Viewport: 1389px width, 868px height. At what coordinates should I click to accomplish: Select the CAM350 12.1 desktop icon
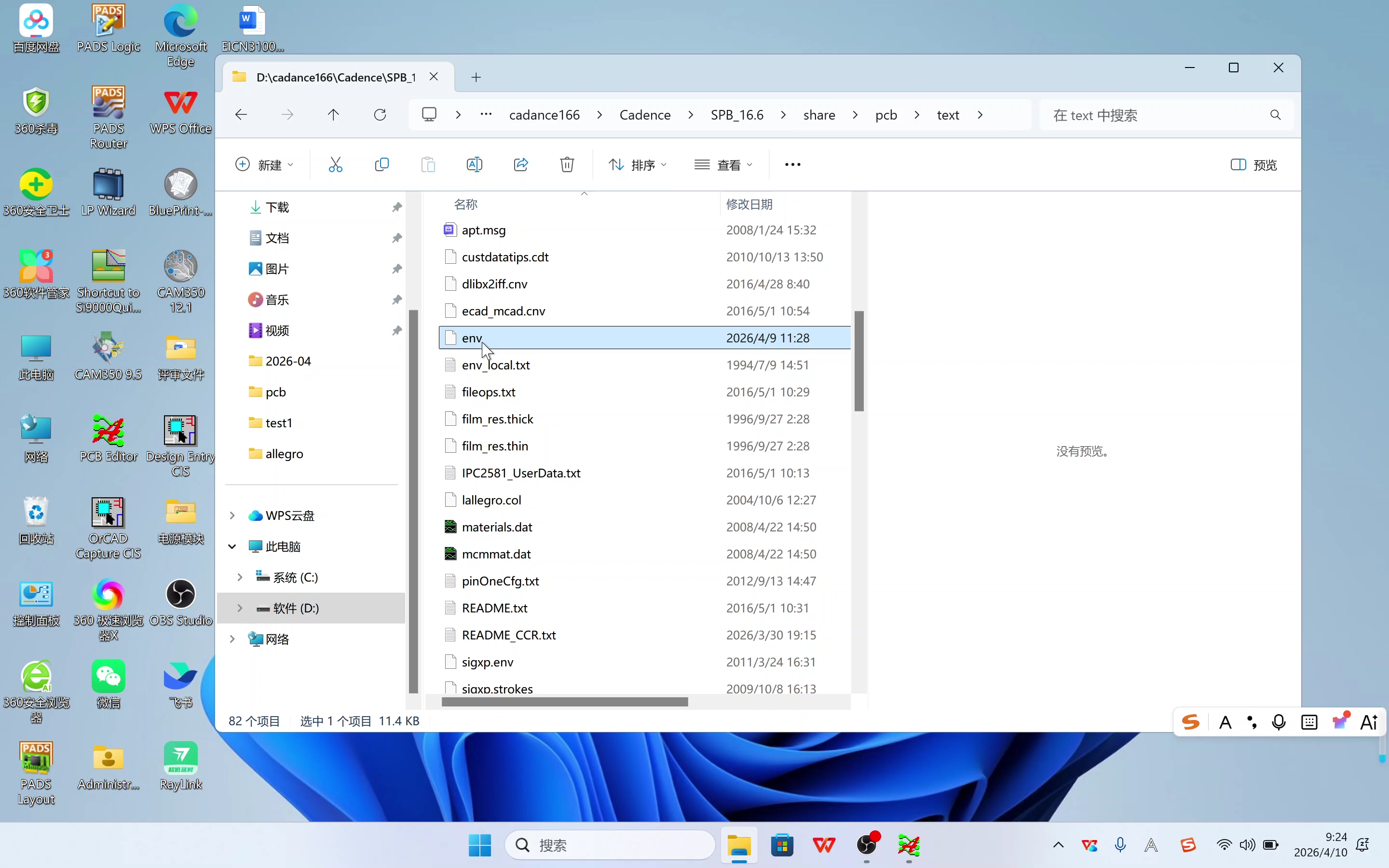click(x=181, y=282)
